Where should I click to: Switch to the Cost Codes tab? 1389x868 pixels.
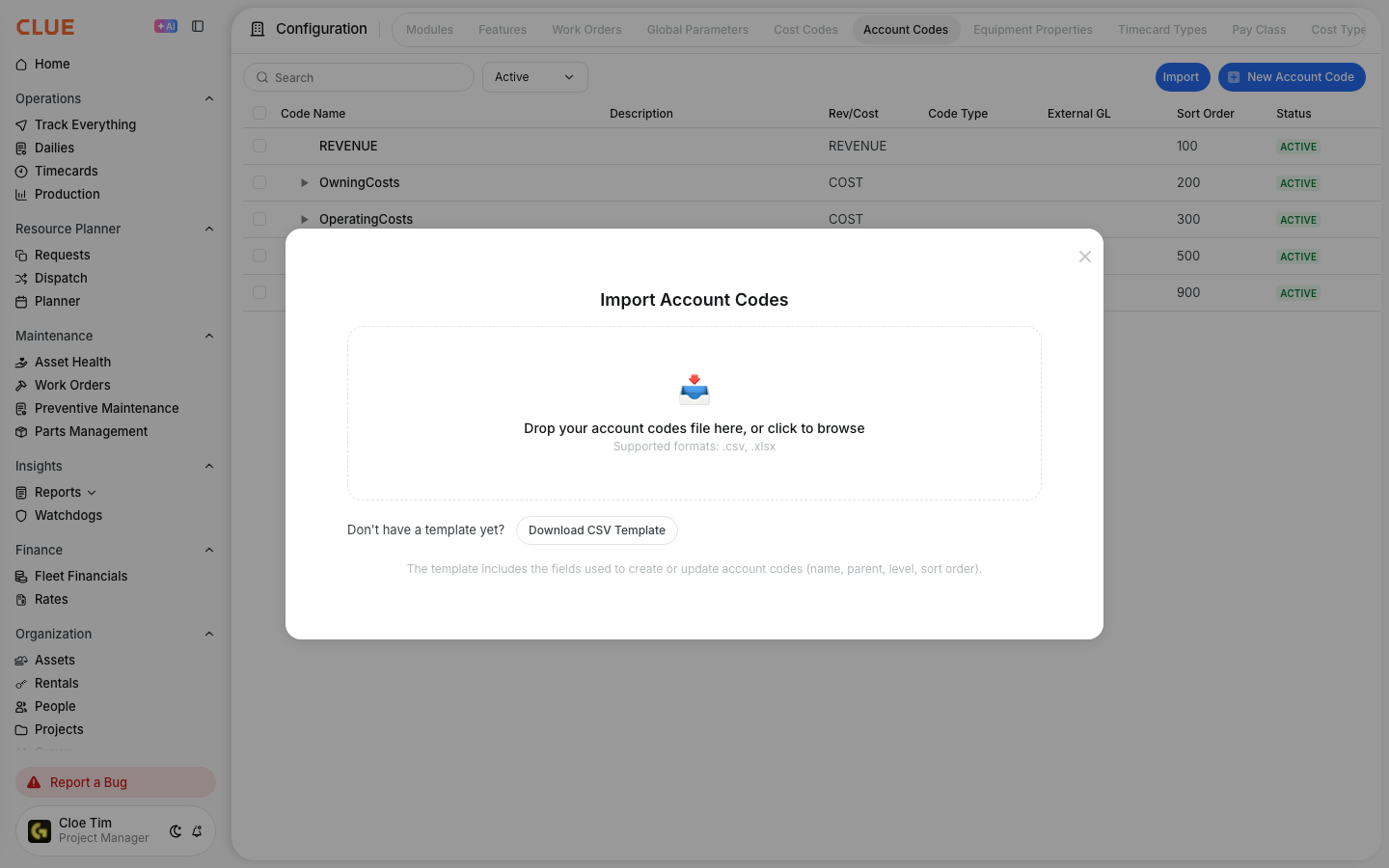(805, 30)
